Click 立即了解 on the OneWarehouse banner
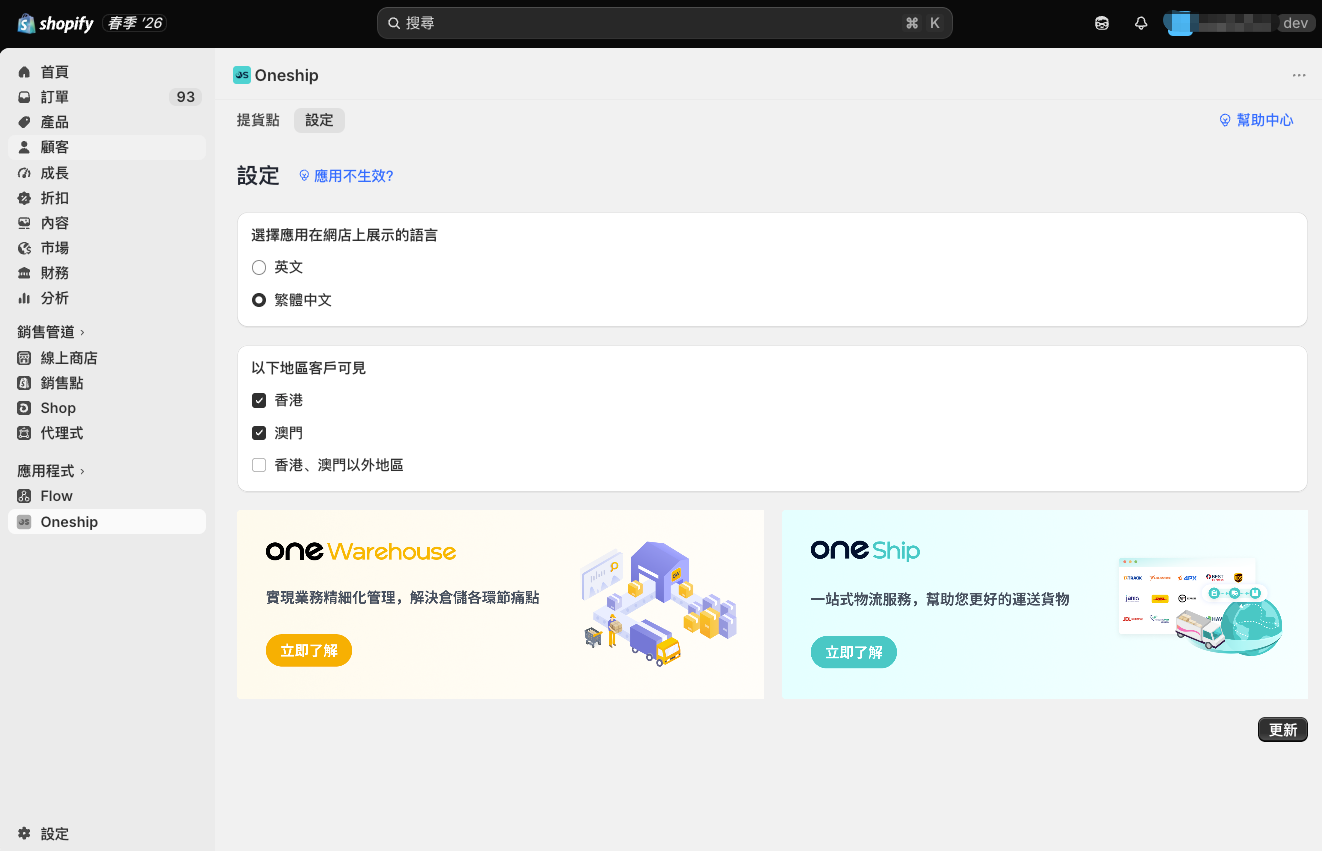This screenshot has height=851, width=1322. tap(309, 651)
